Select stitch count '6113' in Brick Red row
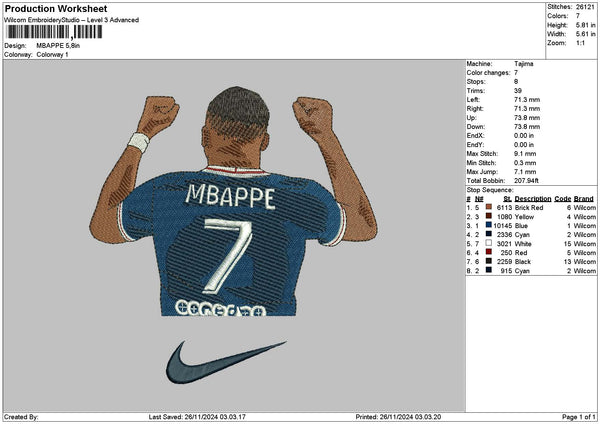This screenshot has width=600, height=424. (x=504, y=207)
